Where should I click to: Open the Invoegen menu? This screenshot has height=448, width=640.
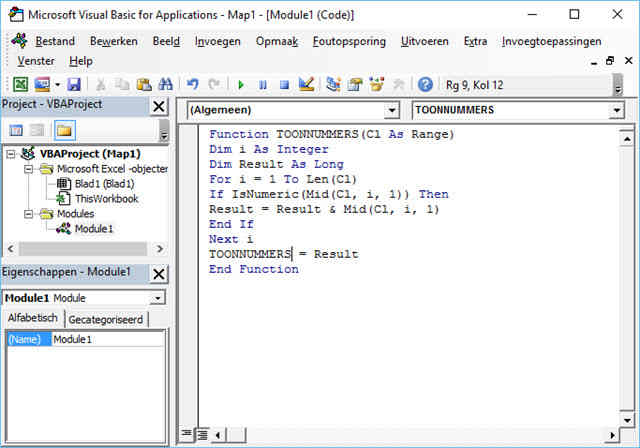[218, 41]
